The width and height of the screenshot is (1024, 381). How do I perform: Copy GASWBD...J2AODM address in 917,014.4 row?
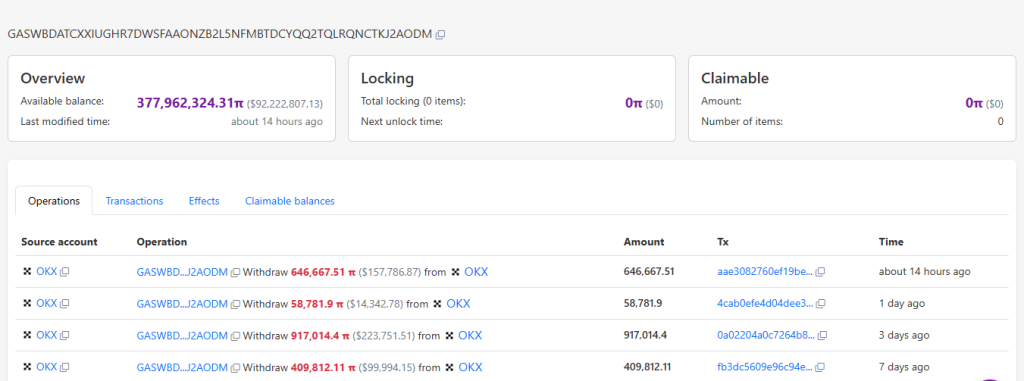click(x=236, y=336)
